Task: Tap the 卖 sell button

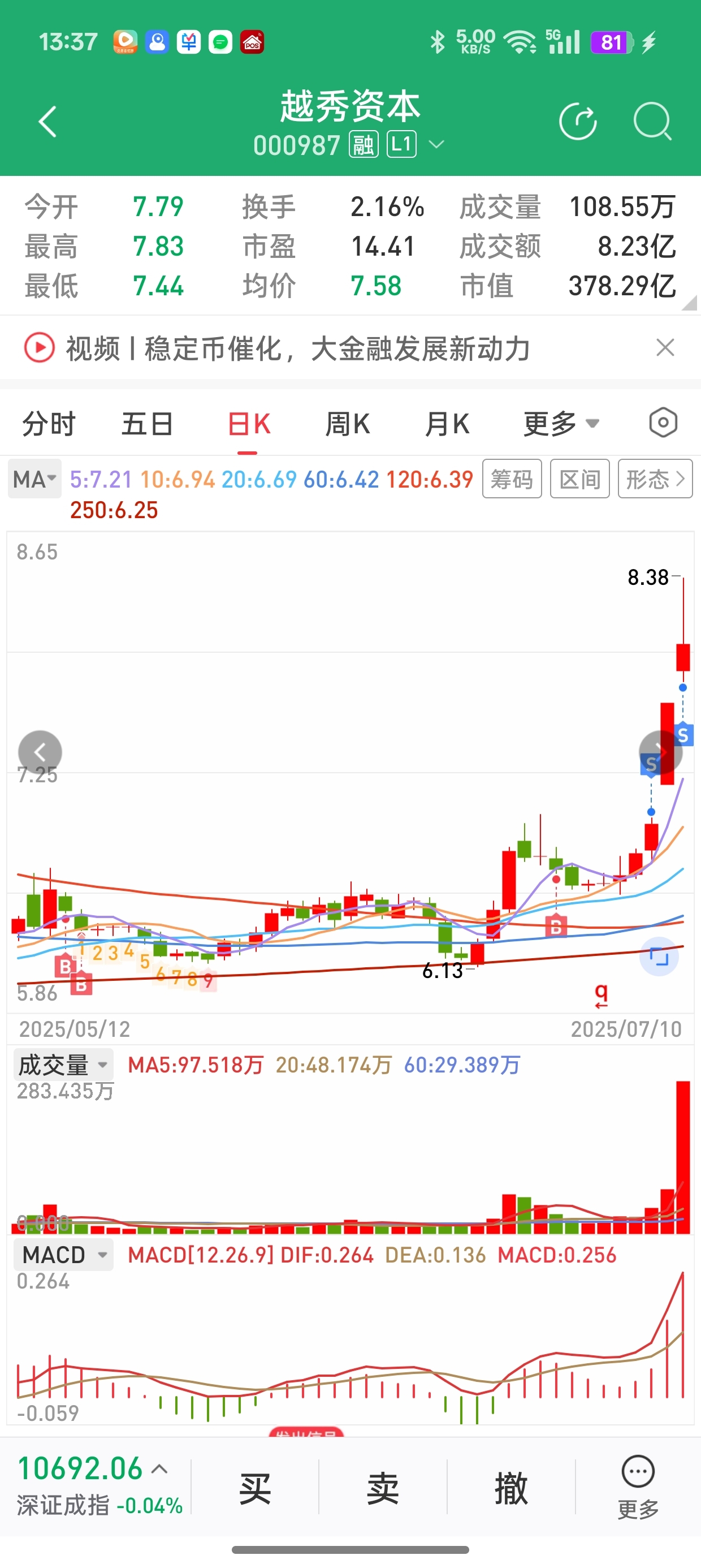Action: pyautogui.click(x=383, y=1488)
